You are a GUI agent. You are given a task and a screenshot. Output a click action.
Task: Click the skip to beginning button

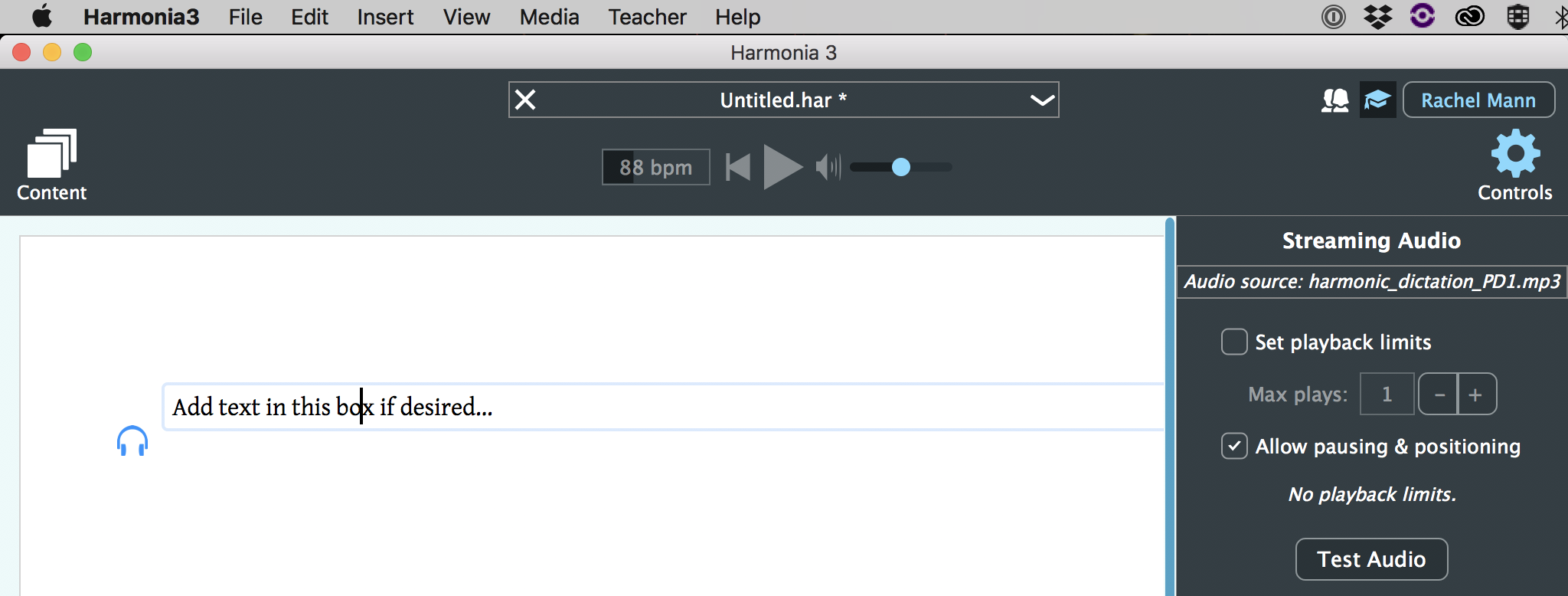(738, 167)
